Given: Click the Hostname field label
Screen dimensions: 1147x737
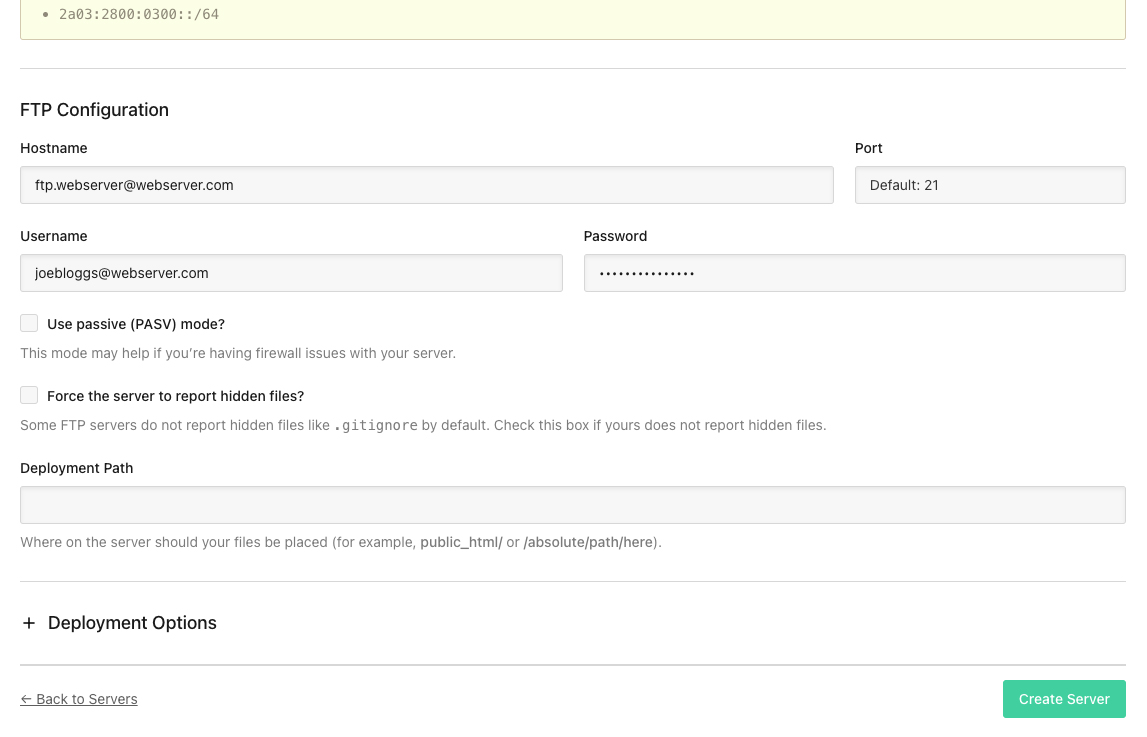Looking at the screenshot, I should click(54, 148).
